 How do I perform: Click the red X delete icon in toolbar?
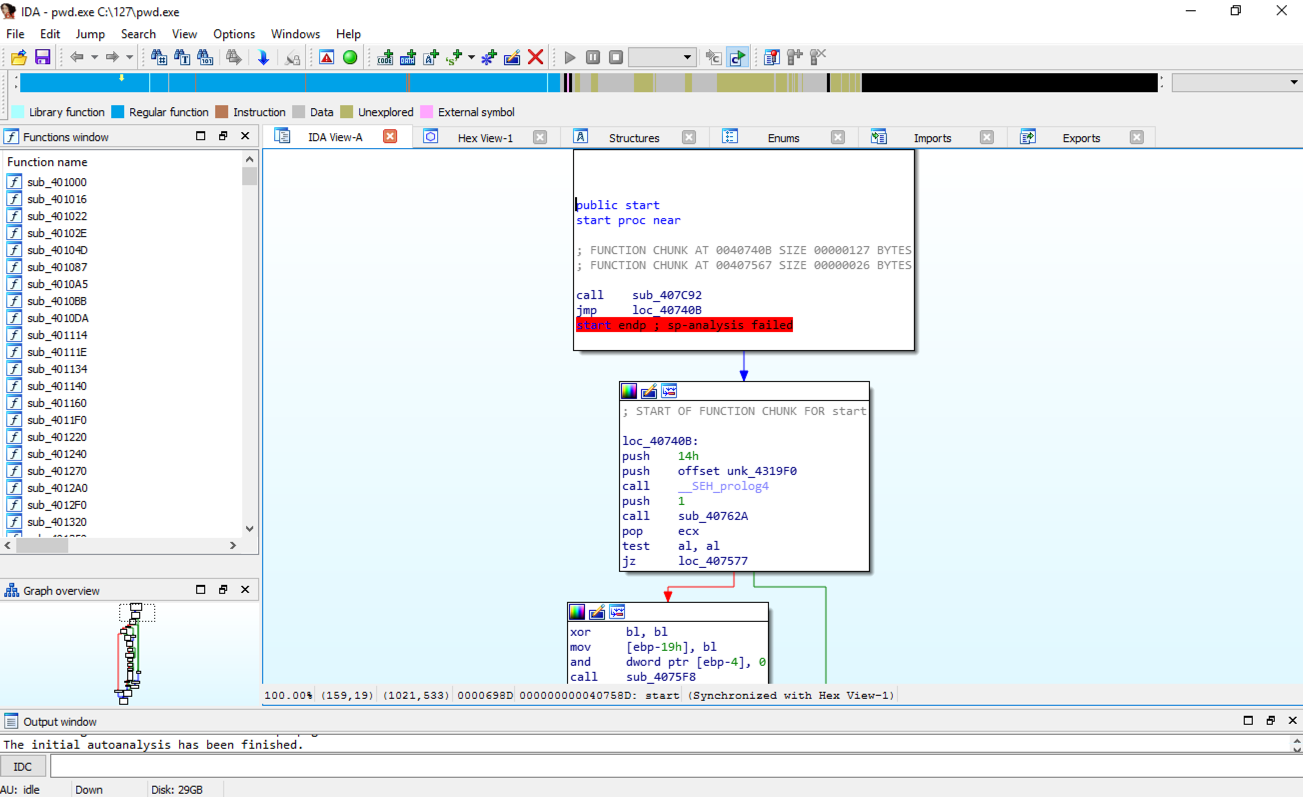click(x=536, y=58)
